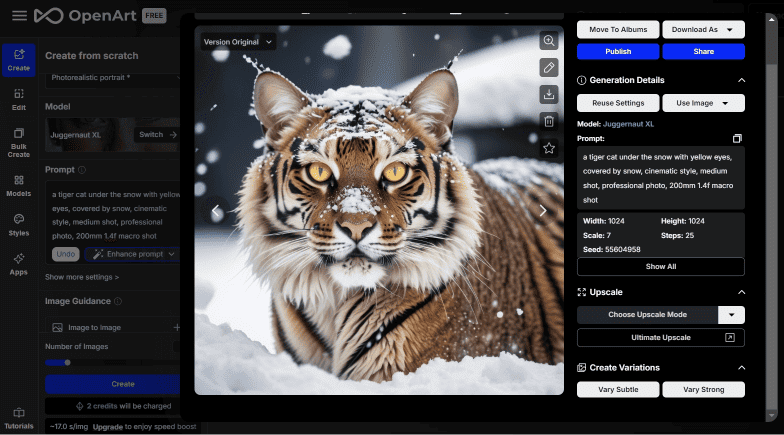Expand the Choose Upscale Mode arrow
Viewport: 784px width, 435px height.
tap(732, 315)
